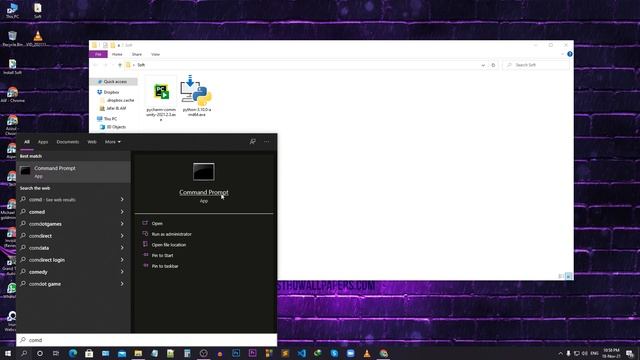Choose Run as administrator

pos(171,234)
